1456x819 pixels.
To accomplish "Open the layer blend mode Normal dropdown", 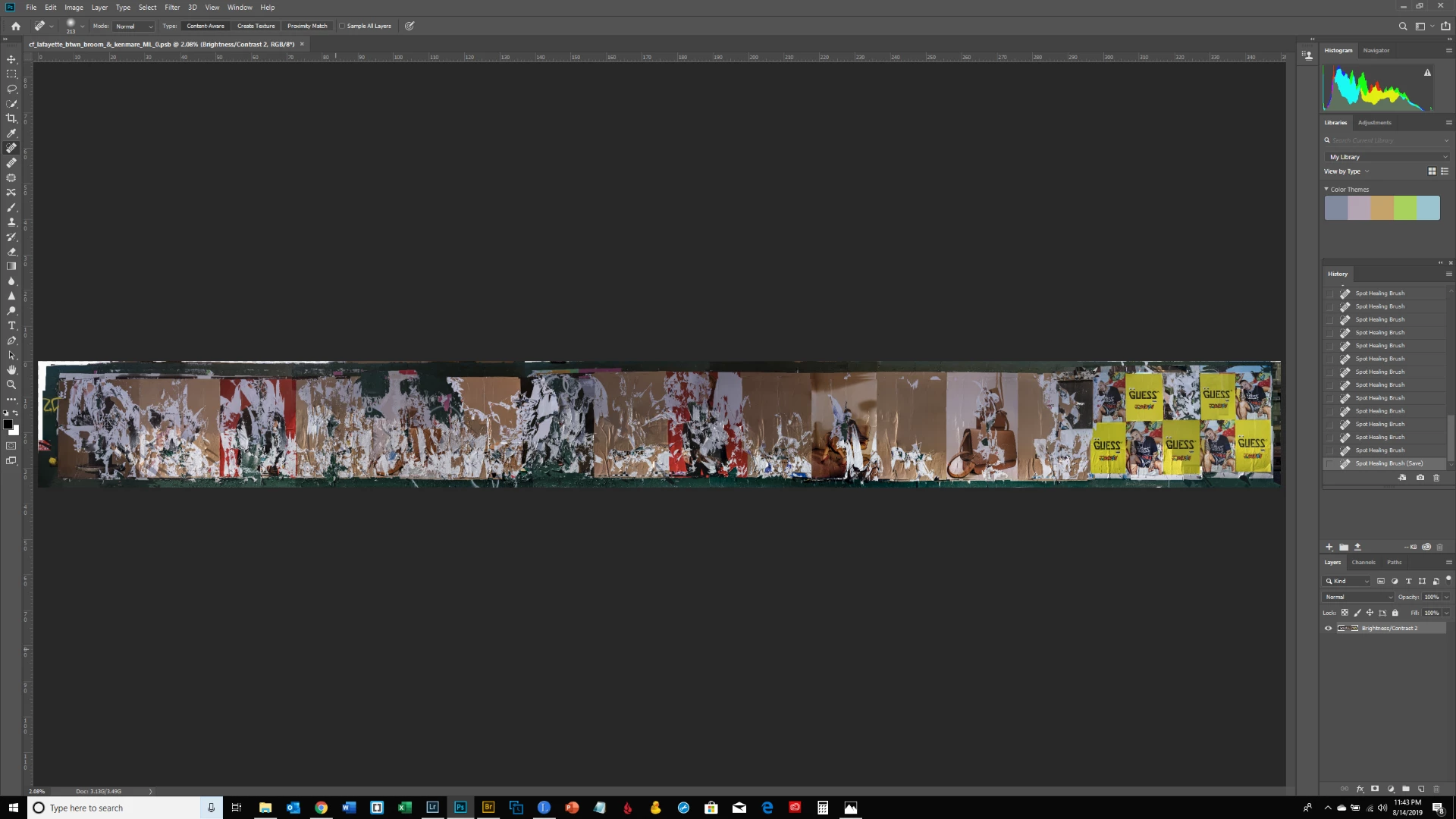I will click(1358, 598).
